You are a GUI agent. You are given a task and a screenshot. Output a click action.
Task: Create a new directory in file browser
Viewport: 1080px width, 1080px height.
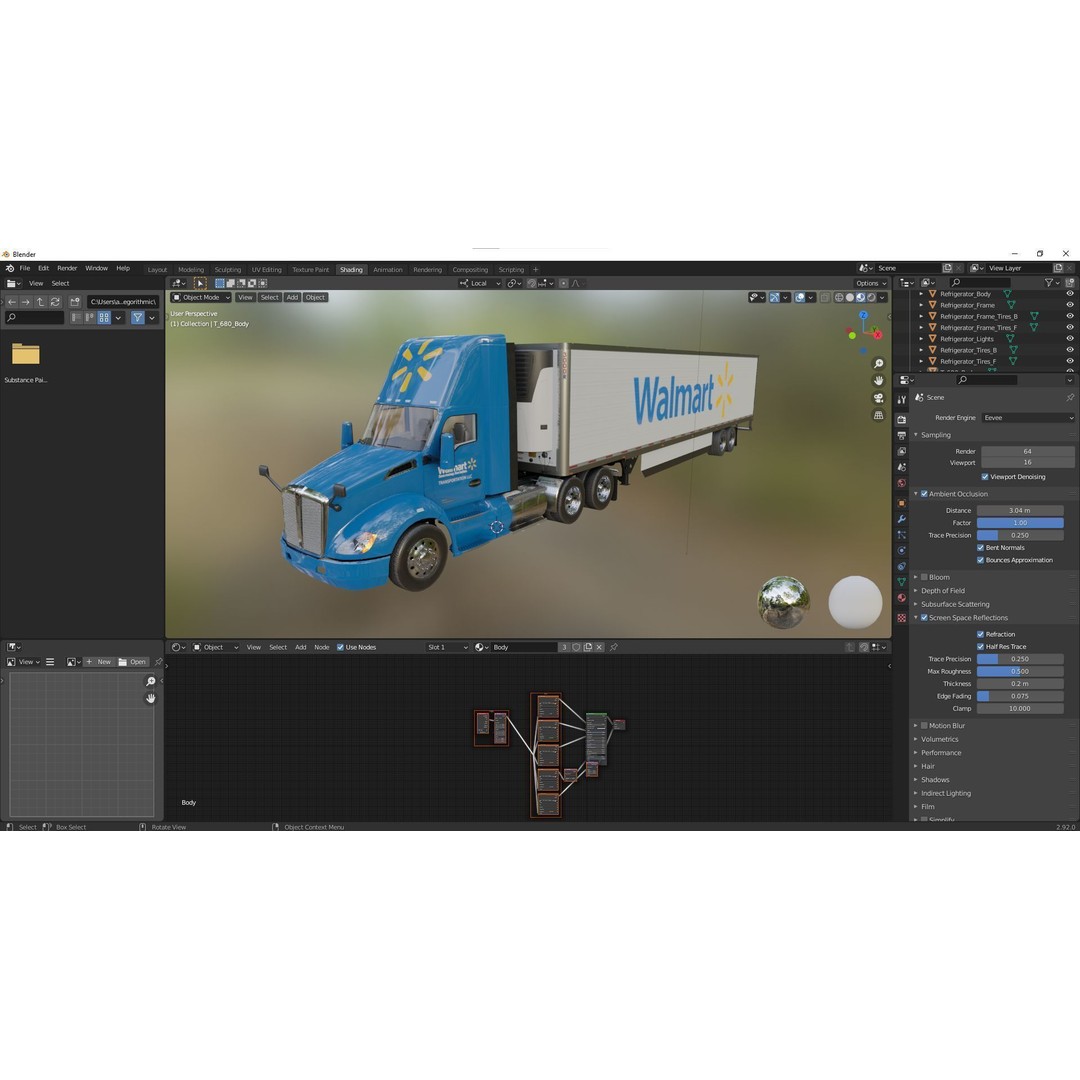[74, 302]
